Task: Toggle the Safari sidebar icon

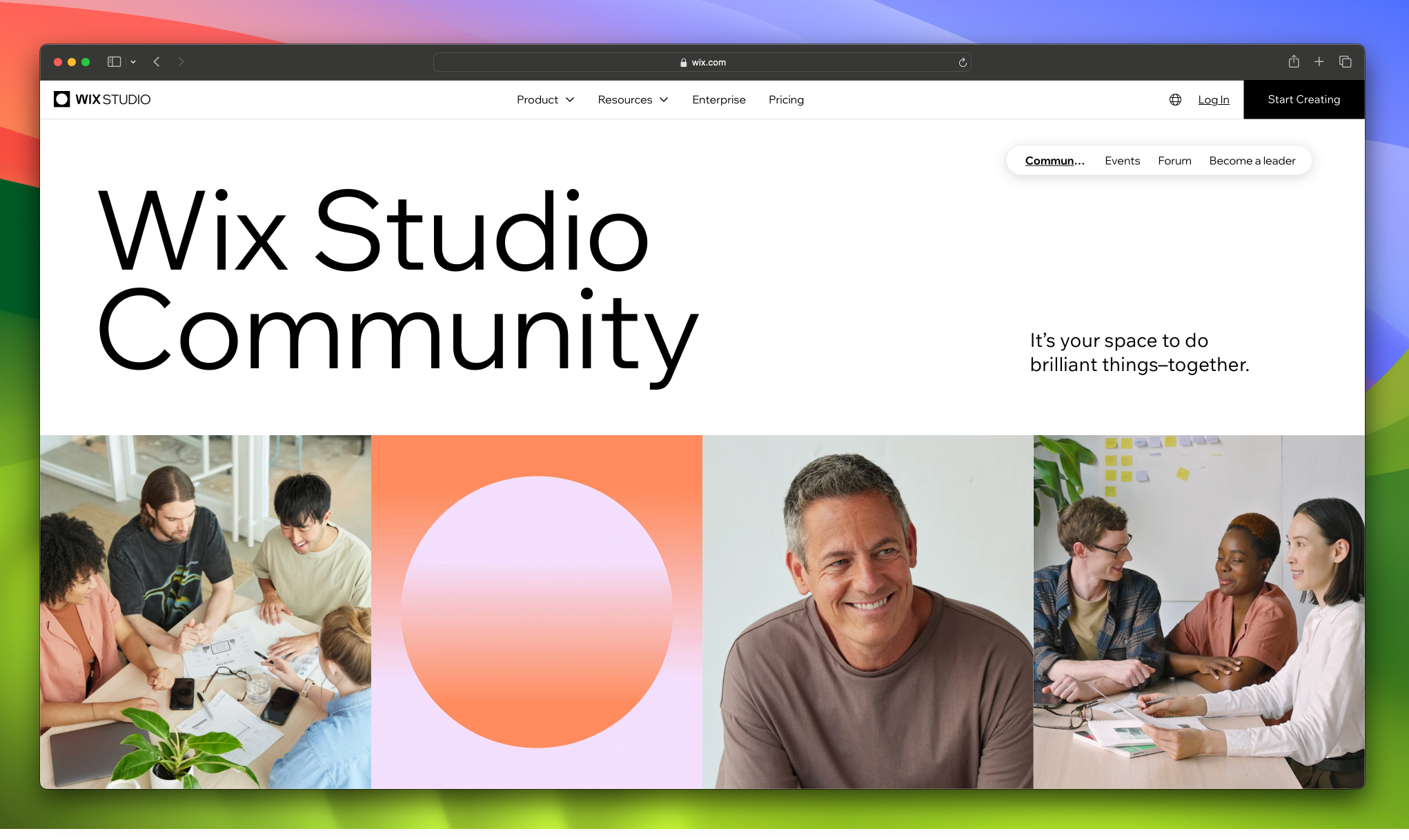Action: [x=114, y=61]
